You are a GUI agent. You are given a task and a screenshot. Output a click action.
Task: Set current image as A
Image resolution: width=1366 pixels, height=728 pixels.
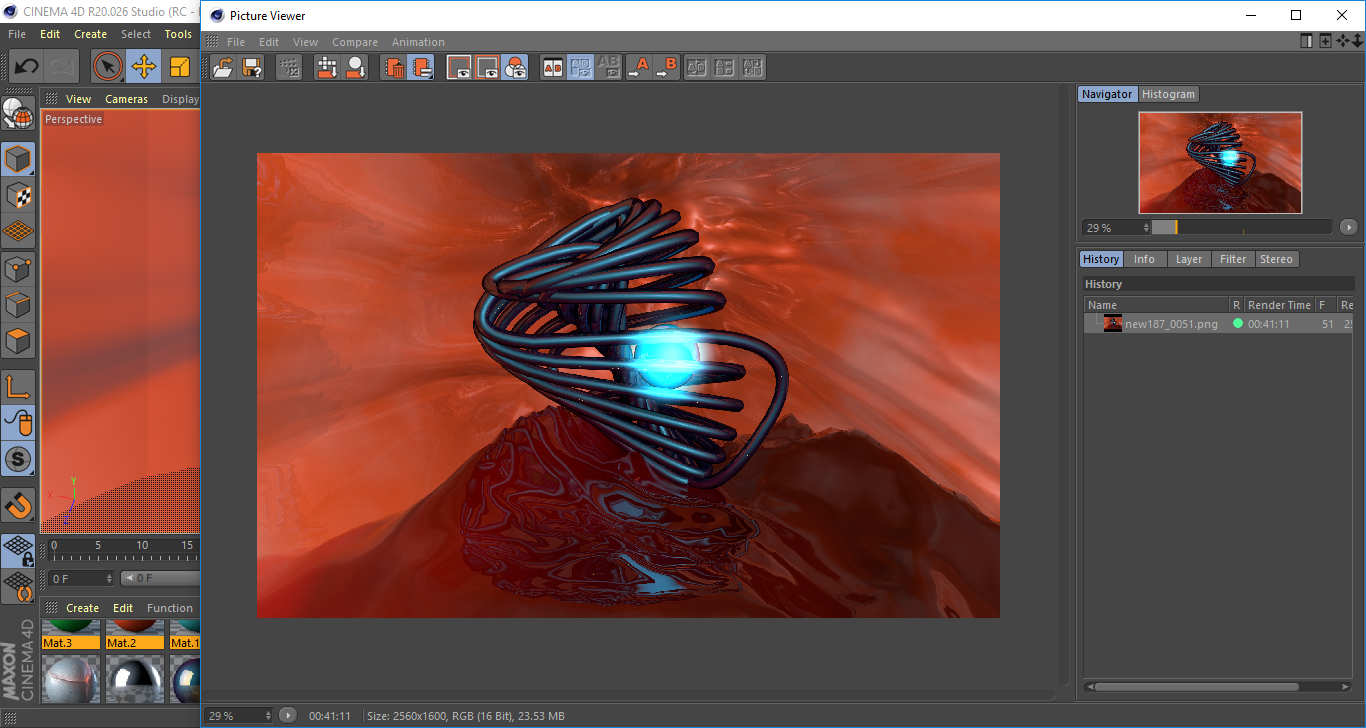[638, 68]
